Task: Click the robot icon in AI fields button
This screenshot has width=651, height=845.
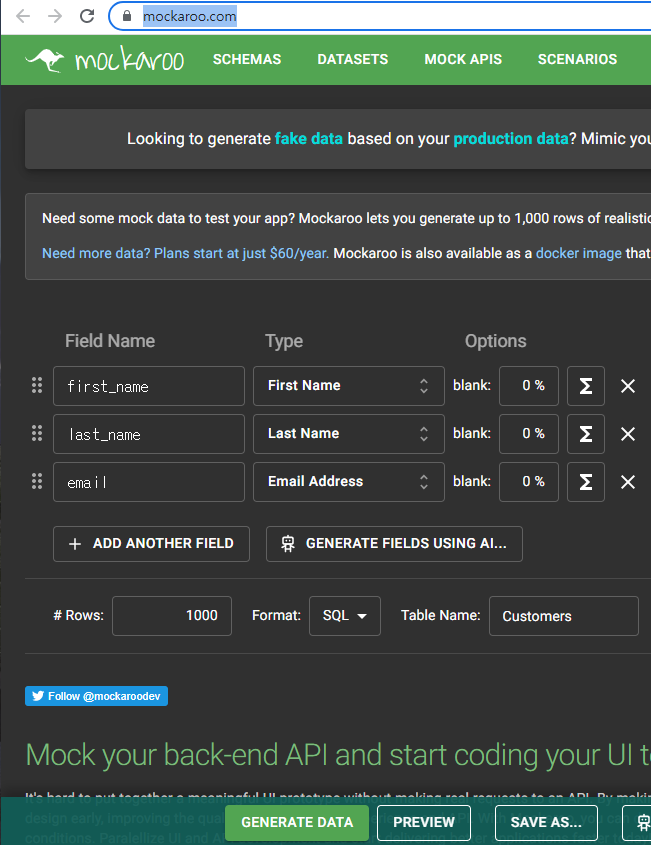Action: click(288, 544)
